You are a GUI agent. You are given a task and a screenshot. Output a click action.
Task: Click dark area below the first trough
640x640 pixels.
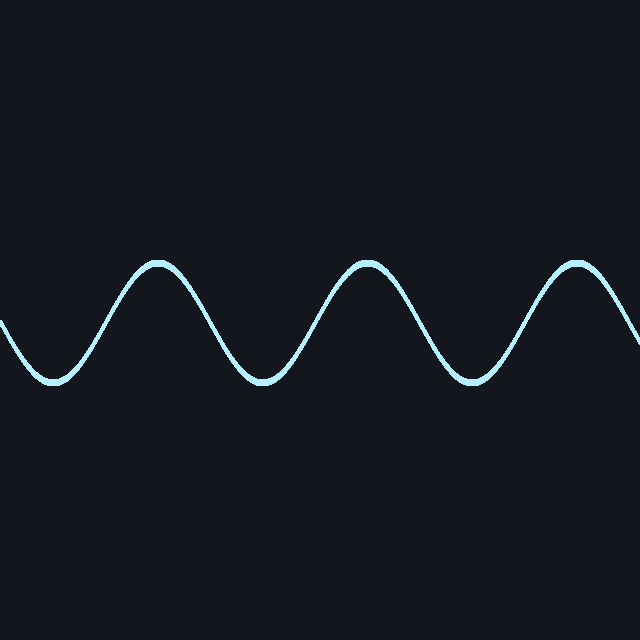(53, 510)
